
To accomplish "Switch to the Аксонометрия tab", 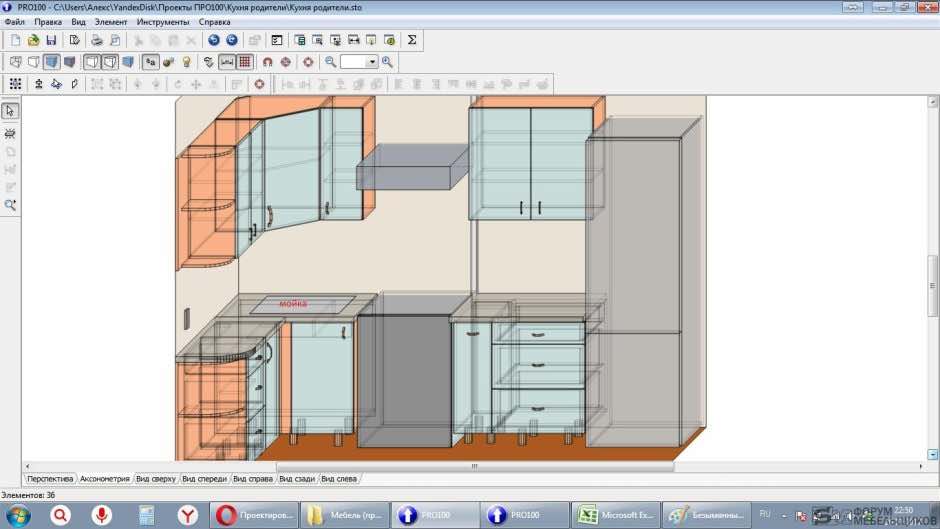I will click(105, 479).
